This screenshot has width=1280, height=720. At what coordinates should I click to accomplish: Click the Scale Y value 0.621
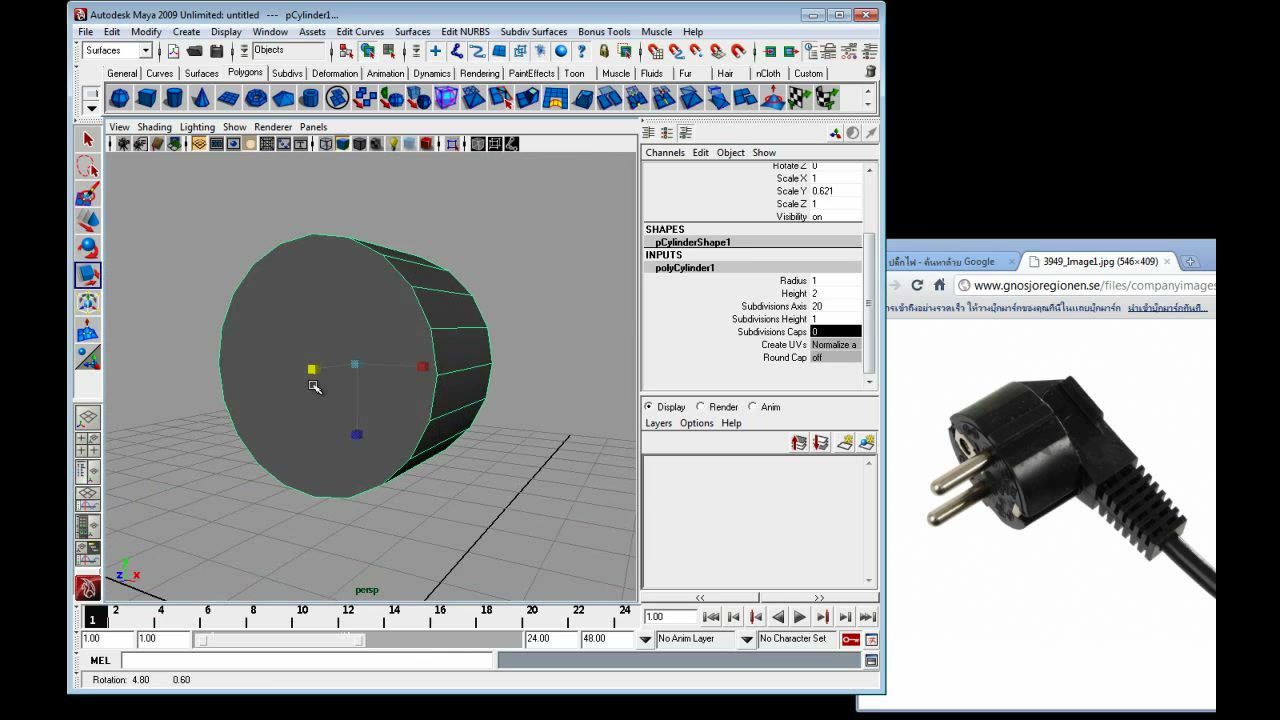point(835,191)
